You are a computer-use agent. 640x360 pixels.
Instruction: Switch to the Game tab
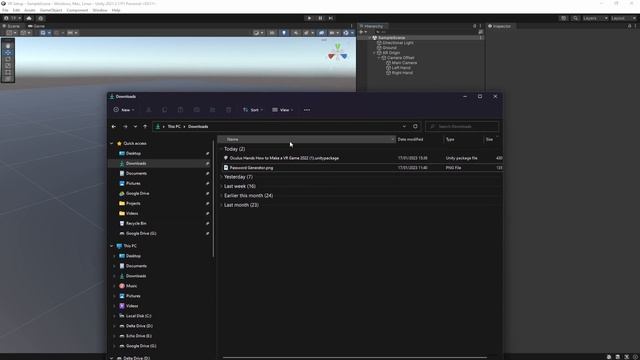(37, 26)
